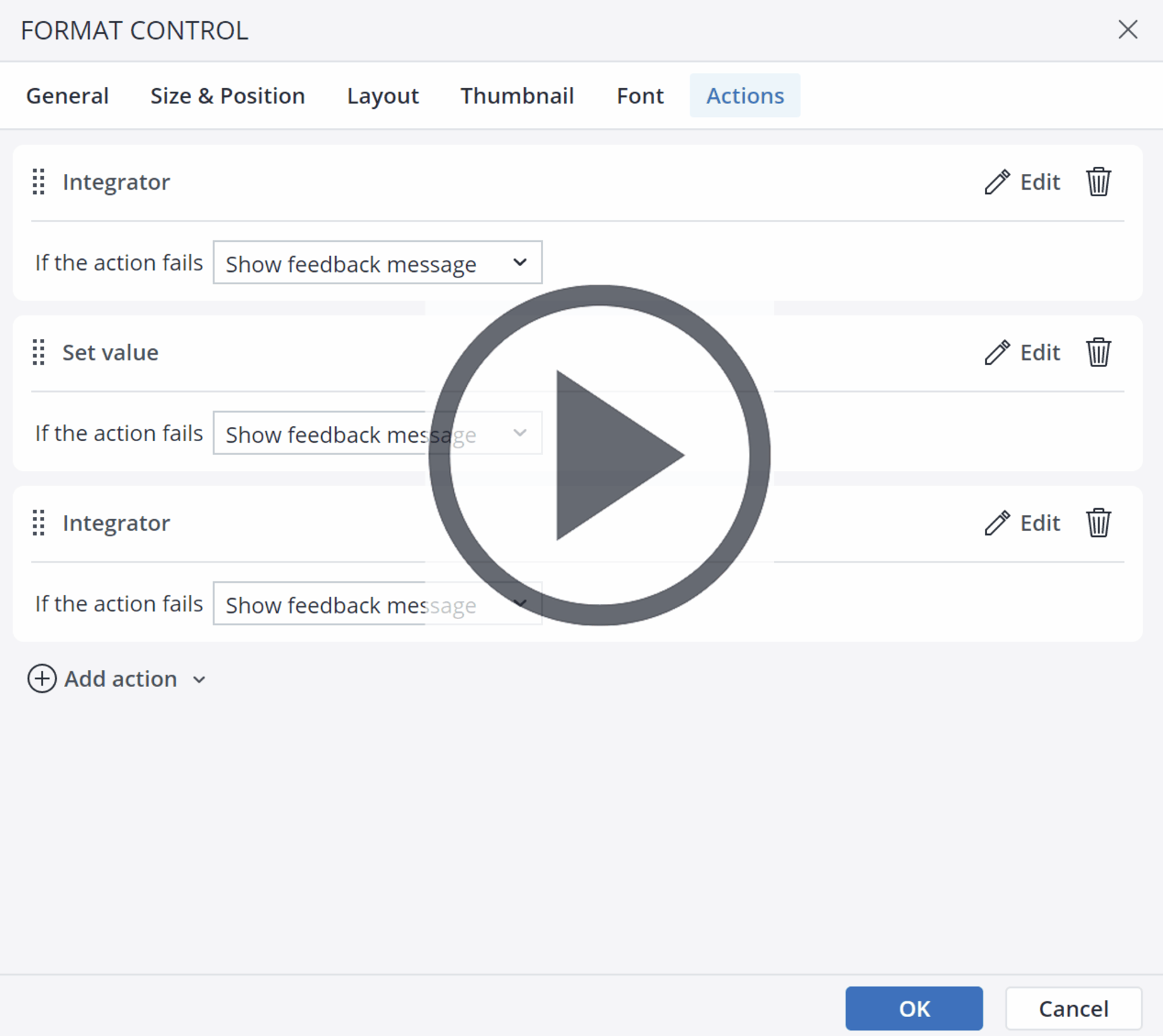Click Cancel to discard changes
This screenshot has width=1163, height=1036.
point(1073,1008)
